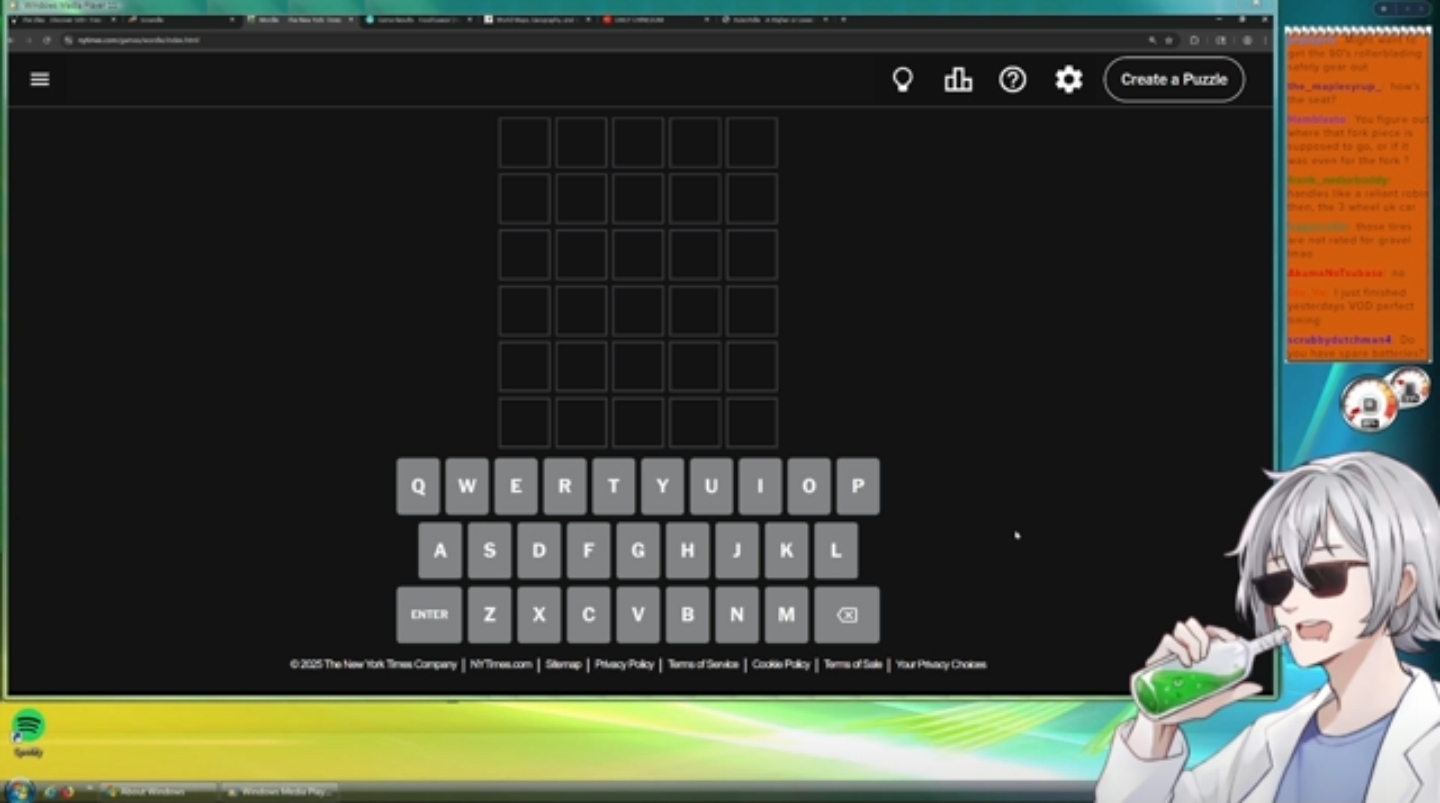Open the Privacy Policy footer link

[x=624, y=664]
